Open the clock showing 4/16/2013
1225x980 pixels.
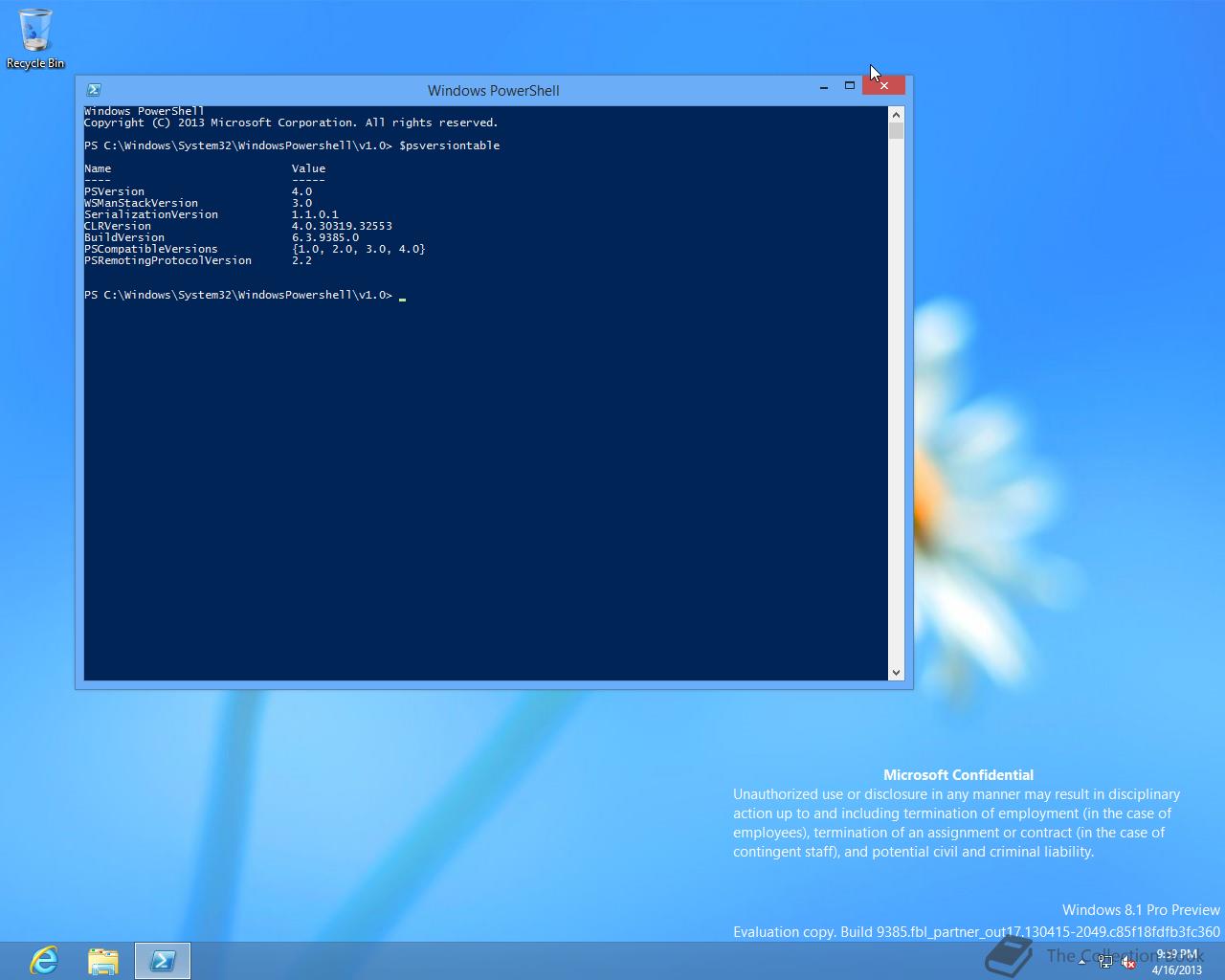click(1177, 962)
